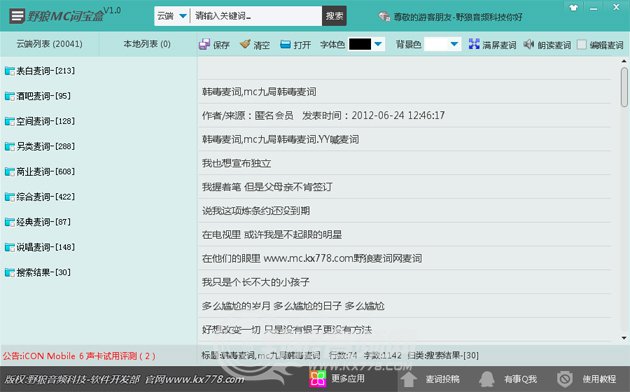
Task: Click the lyric line 我握着笔 但是父母亲不肯签订
Action: click(267, 187)
